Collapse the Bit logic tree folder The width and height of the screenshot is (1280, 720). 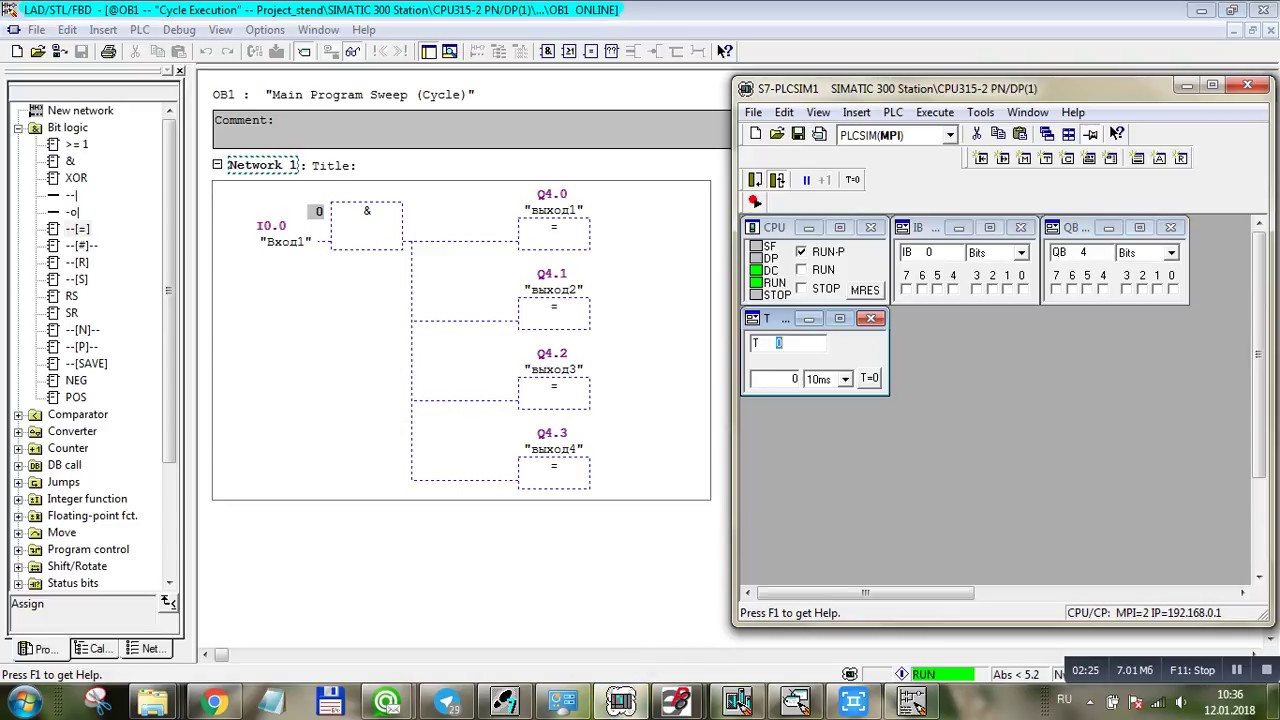(18, 128)
